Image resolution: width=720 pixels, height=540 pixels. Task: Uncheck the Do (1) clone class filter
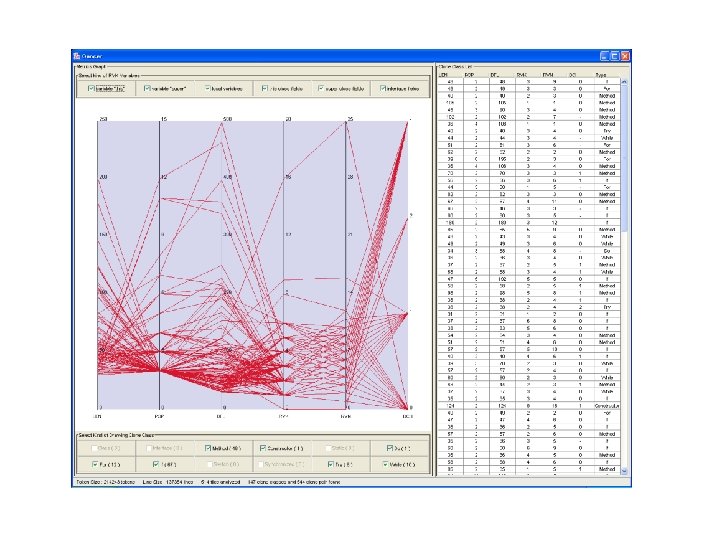(x=389, y=448)
